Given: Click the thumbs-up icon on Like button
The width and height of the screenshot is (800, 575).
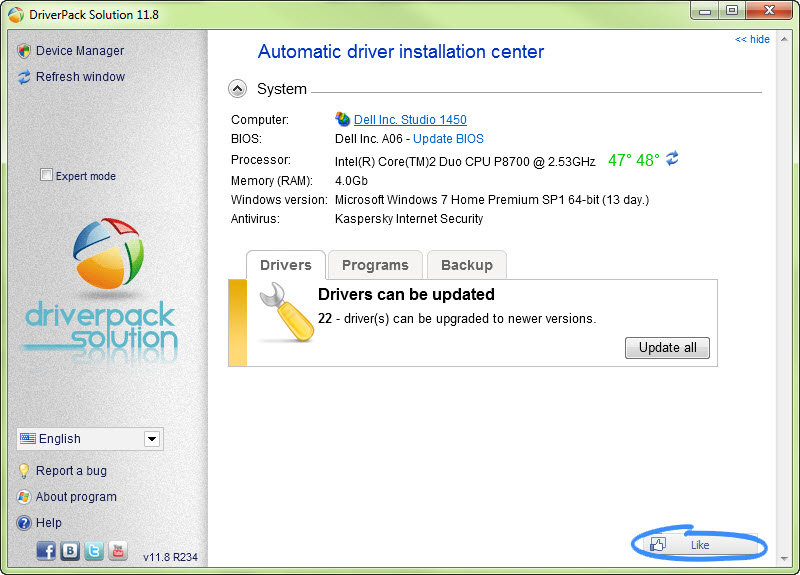Looking at the screenshot, I should tap(658, 545).
